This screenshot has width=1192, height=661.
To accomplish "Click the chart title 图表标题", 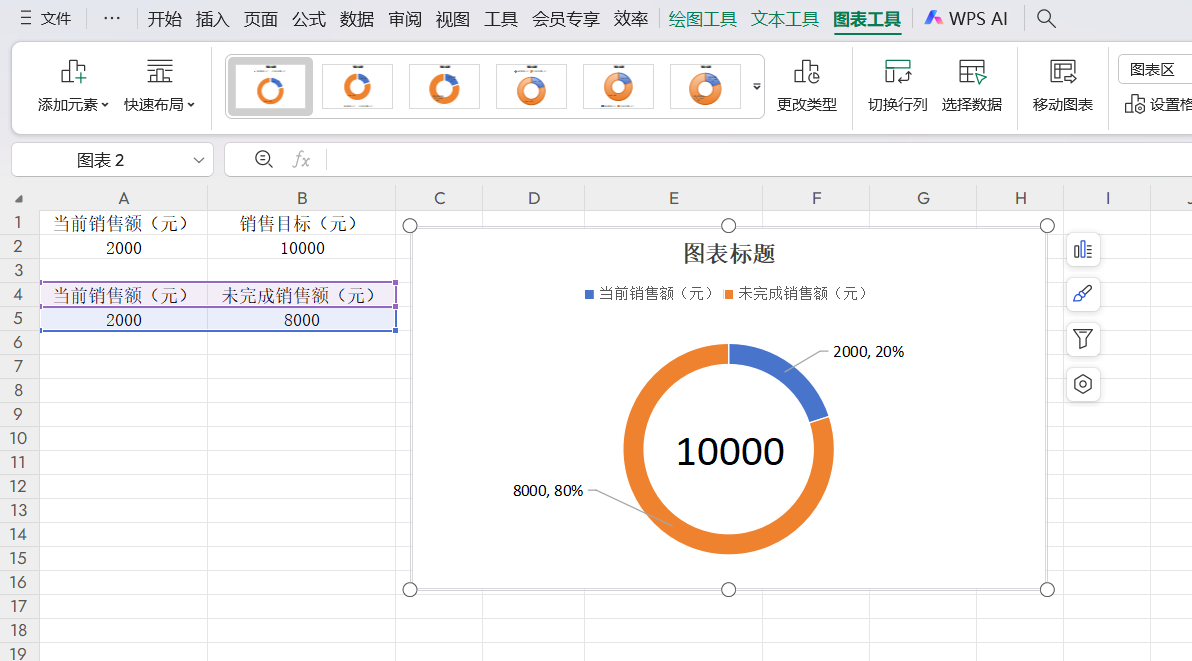I will pyautogui.click(x=729, y=253).
